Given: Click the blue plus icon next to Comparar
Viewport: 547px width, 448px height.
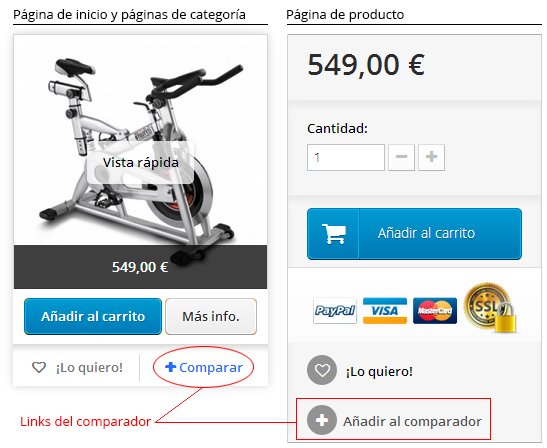Looking at the screenshot, I should 170,367.
